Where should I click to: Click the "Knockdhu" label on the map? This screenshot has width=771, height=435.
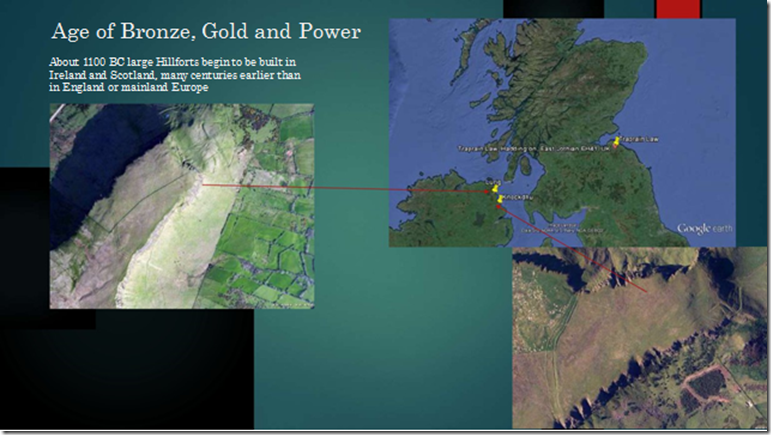(x=518, y=198)
